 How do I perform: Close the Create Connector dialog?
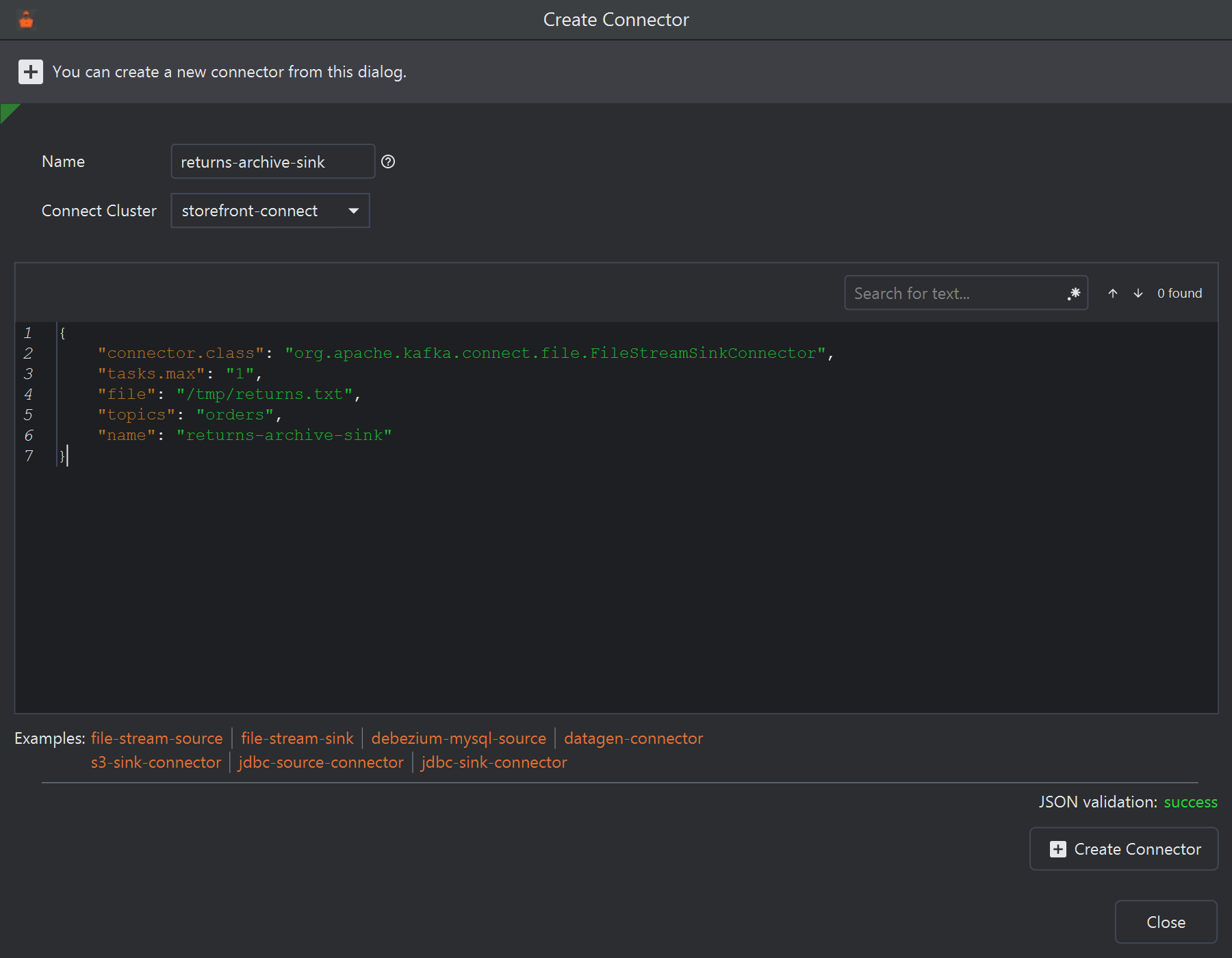point(1166,922)
